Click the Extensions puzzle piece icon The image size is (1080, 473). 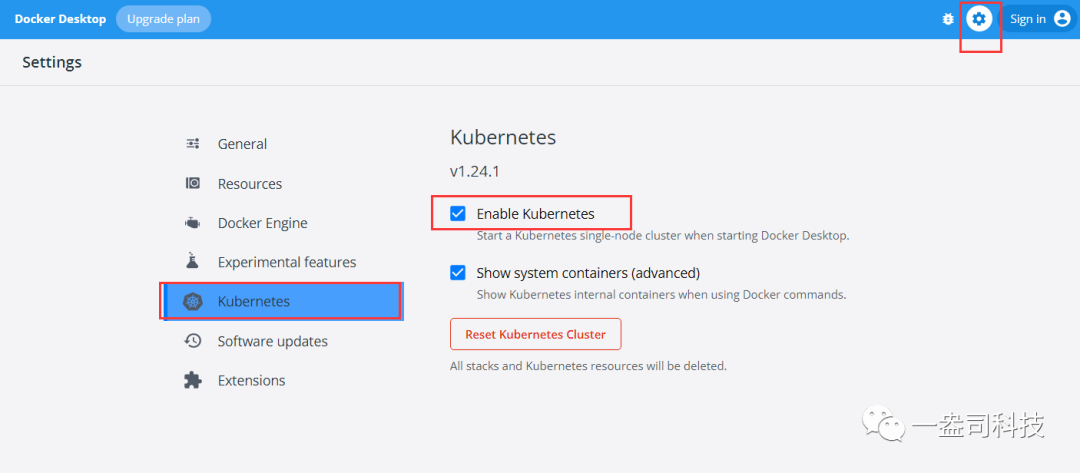point(193,380)
